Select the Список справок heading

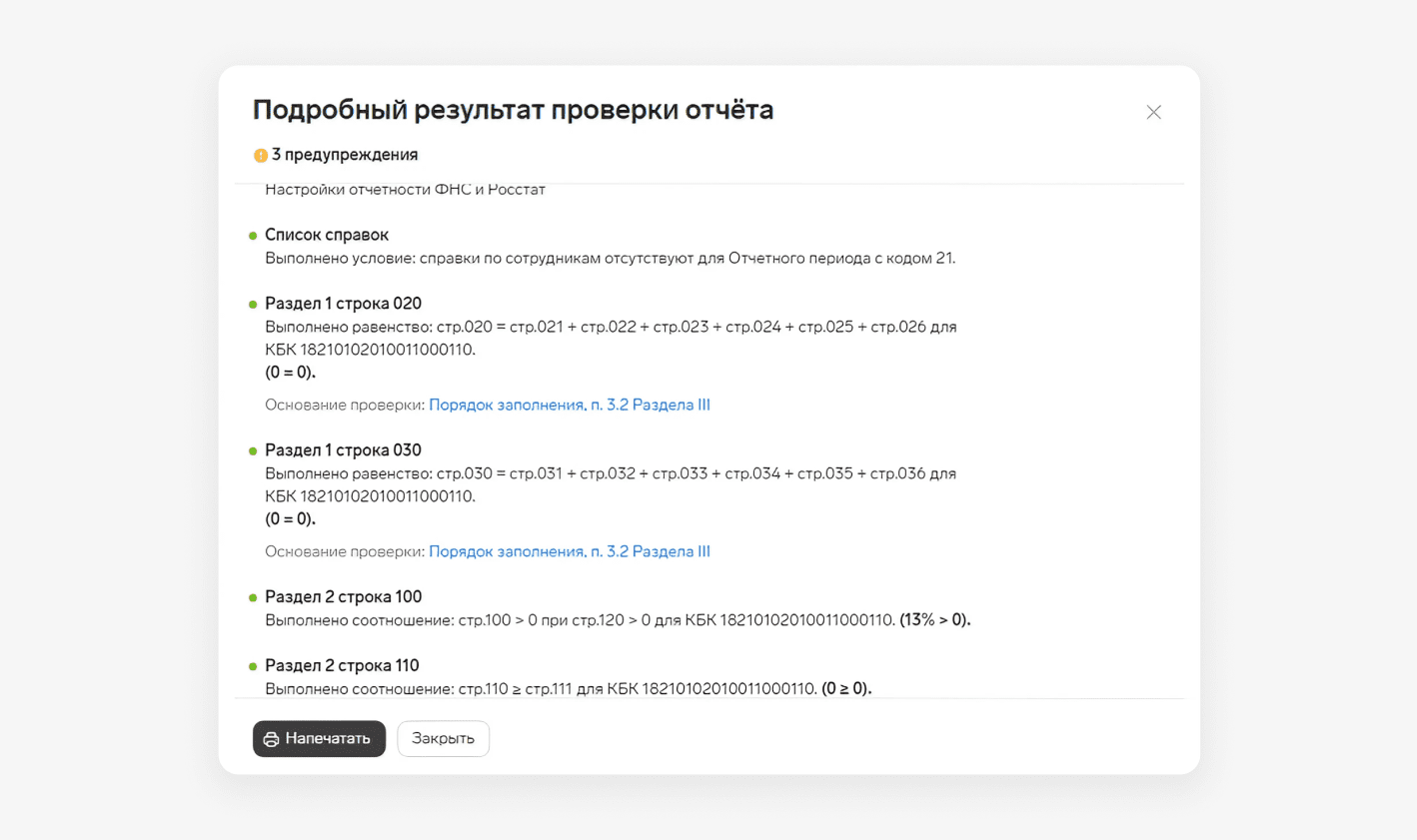[327, 235]
